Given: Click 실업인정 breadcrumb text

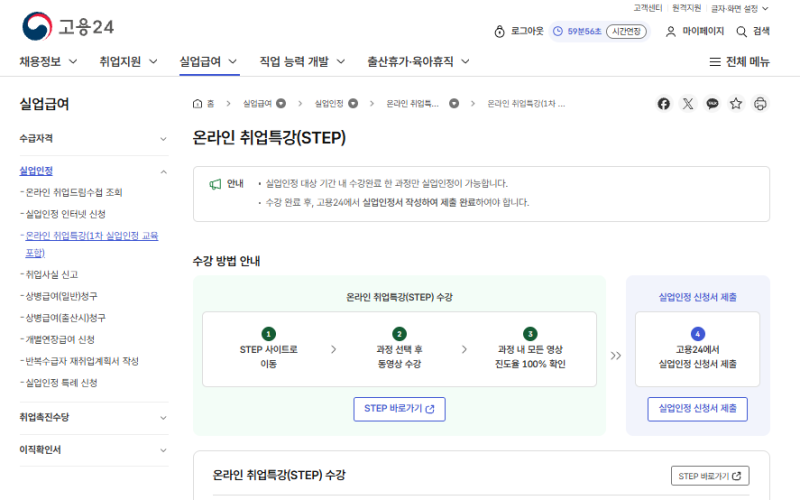Looking at the screenshot, I should point(329,104).
